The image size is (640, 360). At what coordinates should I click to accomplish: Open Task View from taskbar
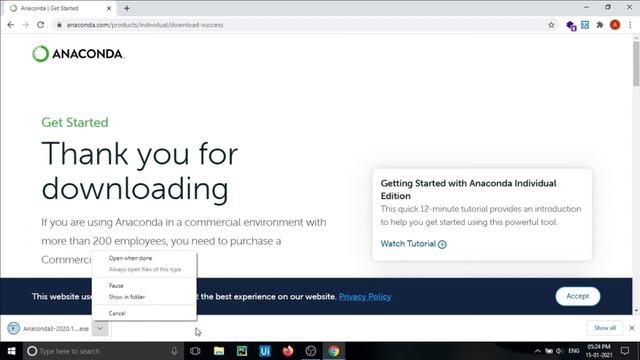click(x=195, y=351)
